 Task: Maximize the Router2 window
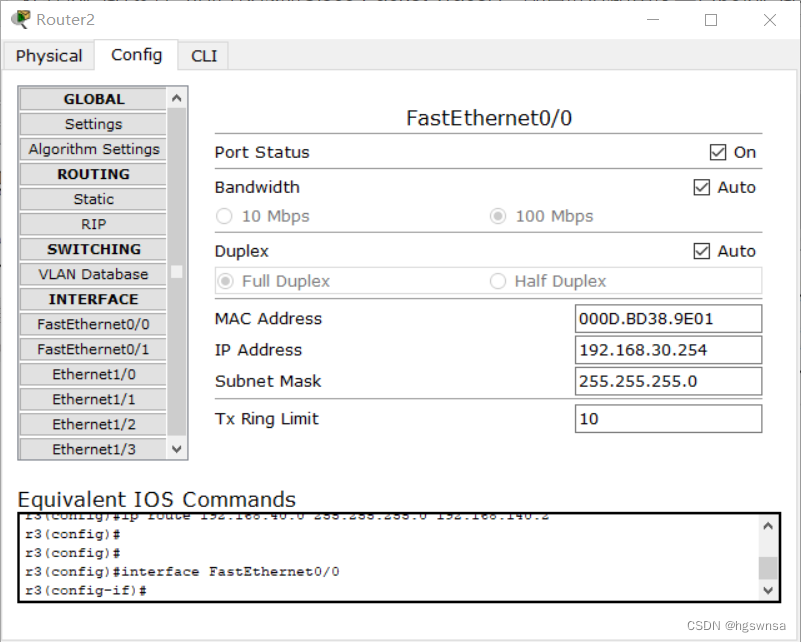pos(711,19)
